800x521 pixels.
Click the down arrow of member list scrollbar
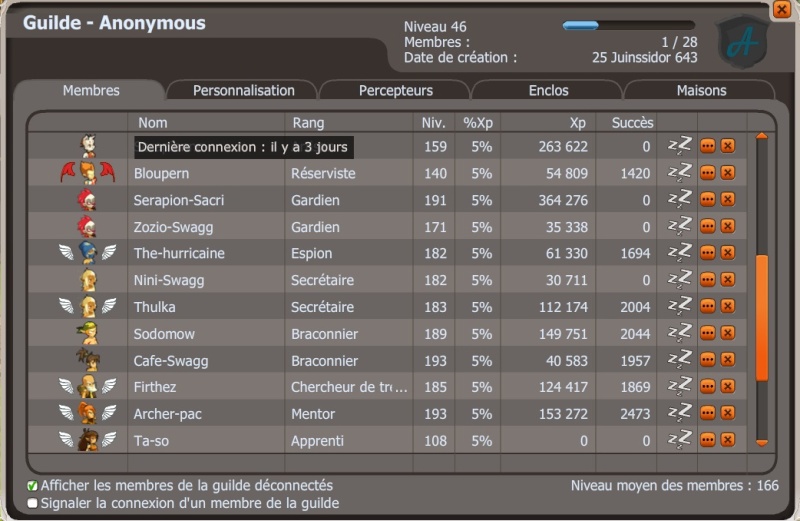tap(762, 442)
